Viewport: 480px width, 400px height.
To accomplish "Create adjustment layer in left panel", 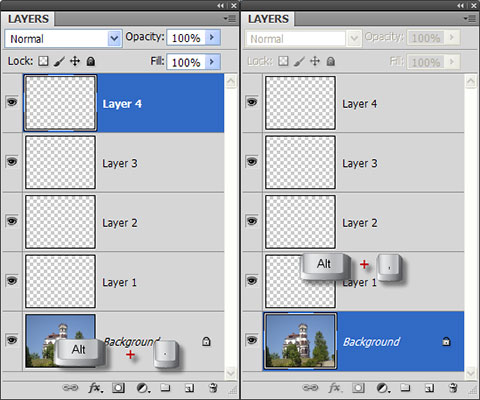I will coord(143,388).
